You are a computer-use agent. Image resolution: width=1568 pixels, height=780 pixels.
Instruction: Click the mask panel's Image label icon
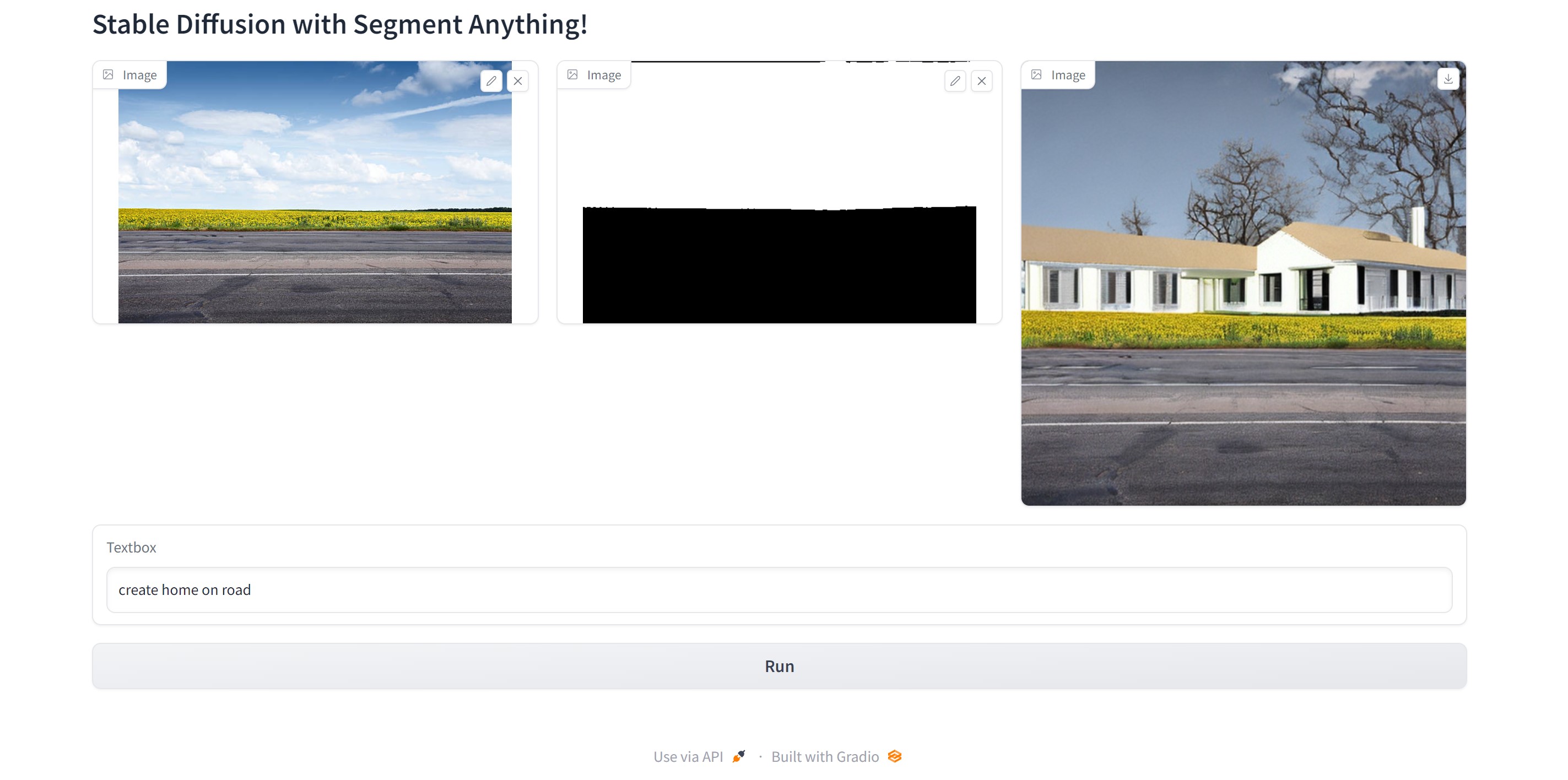click(573, 75)
